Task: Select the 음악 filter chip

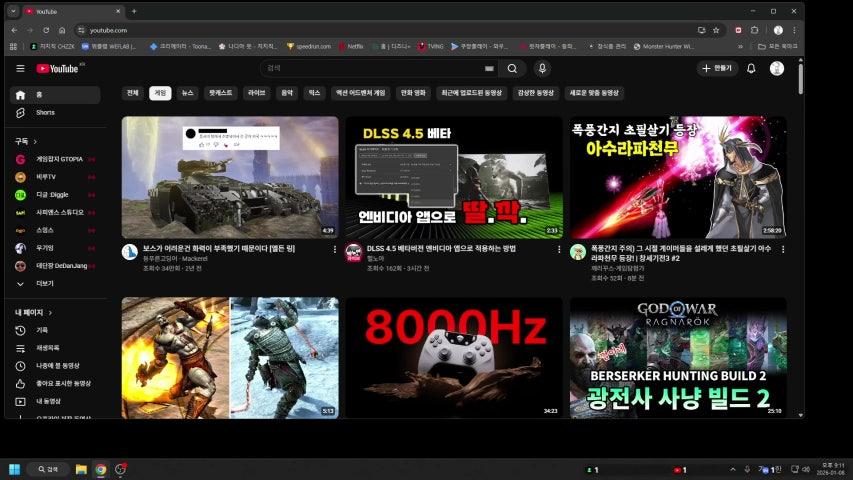Action: pos(287,93)
